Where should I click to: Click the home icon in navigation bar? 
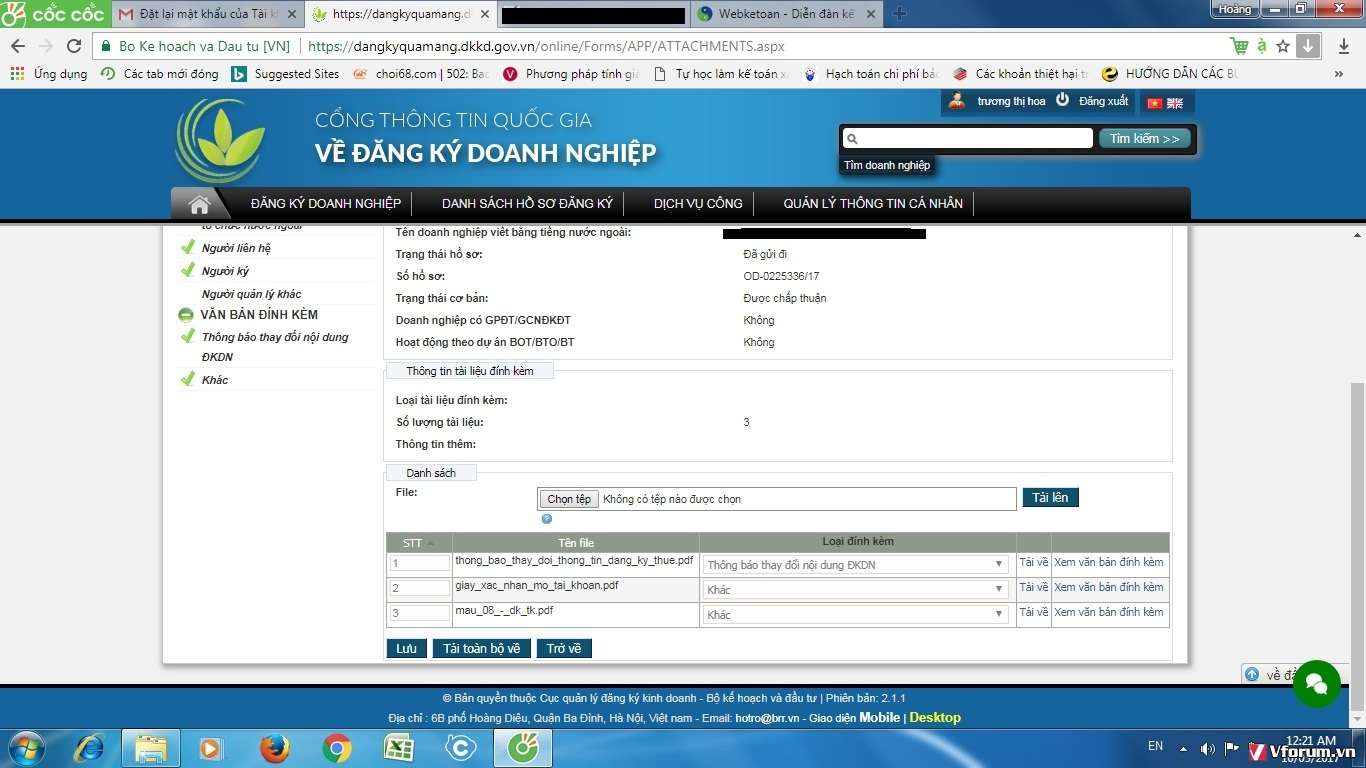coord(199,204)
